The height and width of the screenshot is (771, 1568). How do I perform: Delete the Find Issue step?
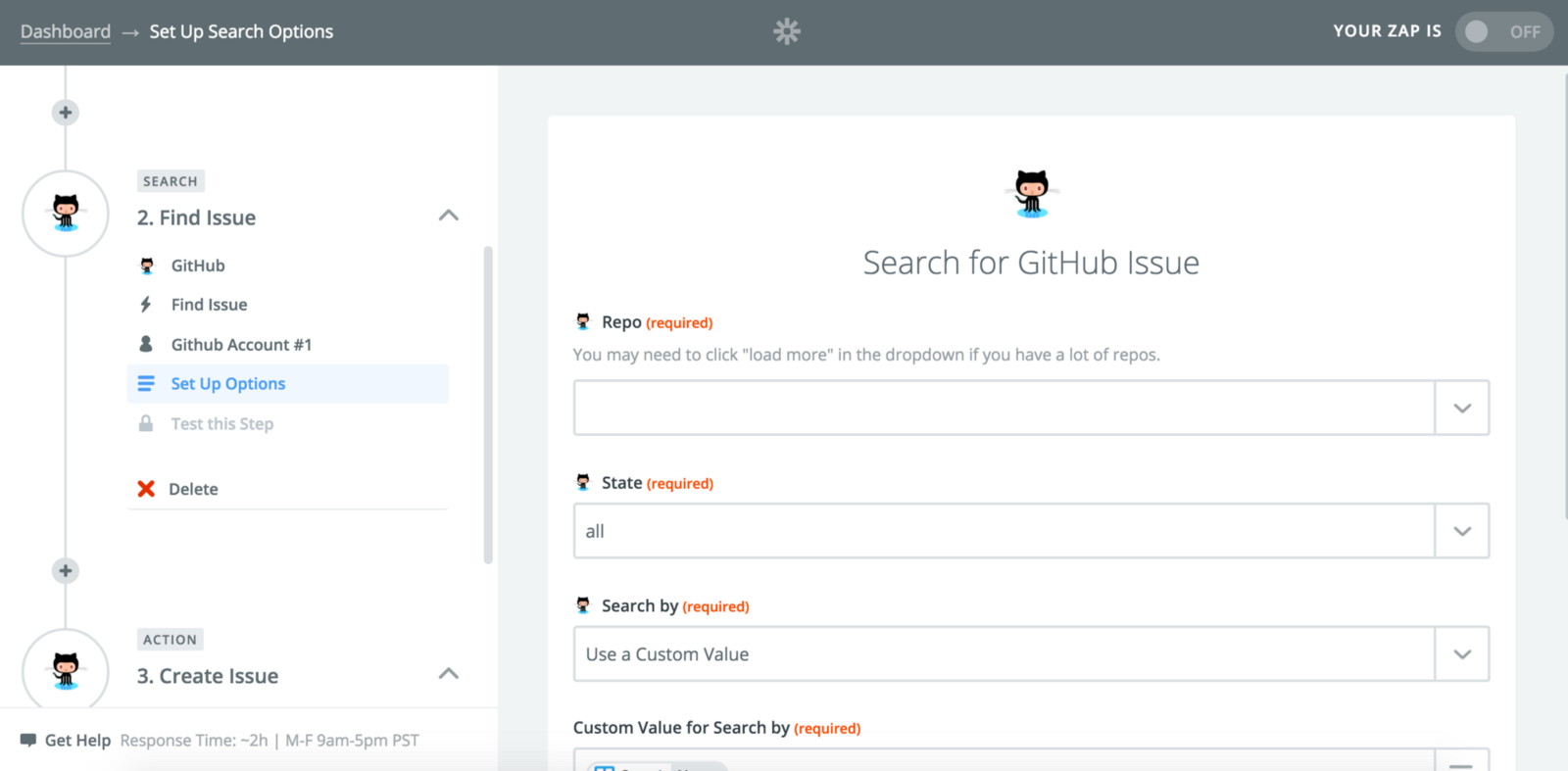coord(193,489)
